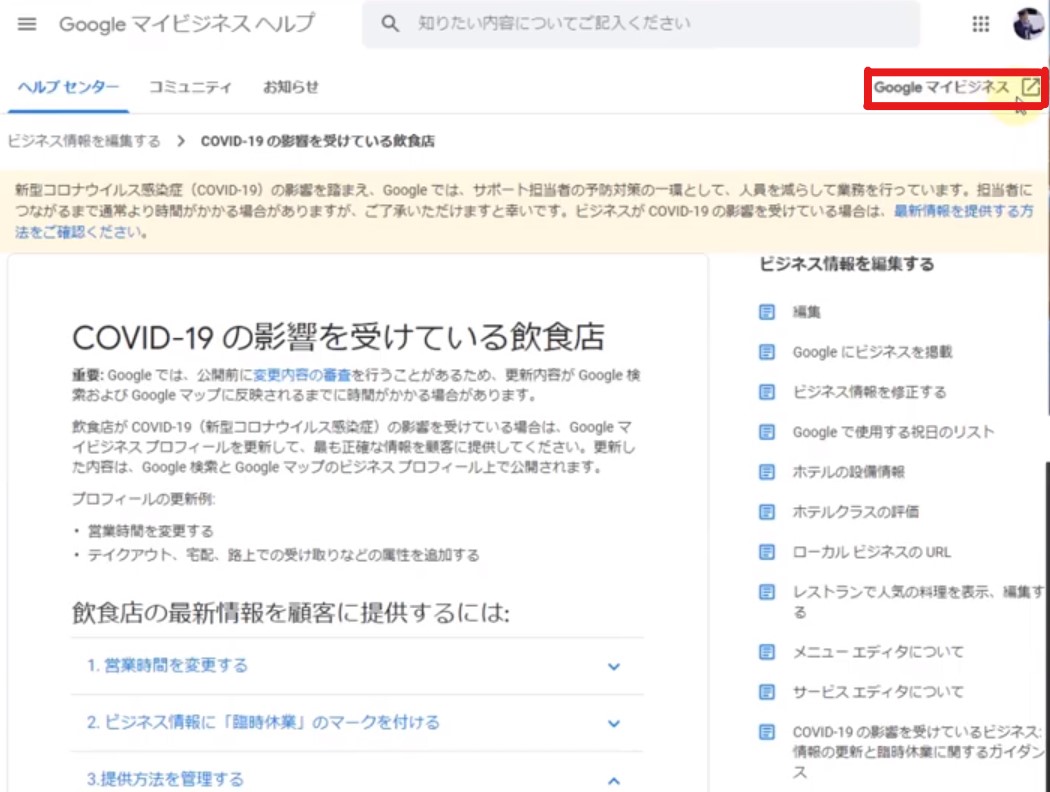The width and height of the screenshot is (1050, 792).
Task: Click the article icon beside Google にビジネスを掲載
Action: coord(767,352)
